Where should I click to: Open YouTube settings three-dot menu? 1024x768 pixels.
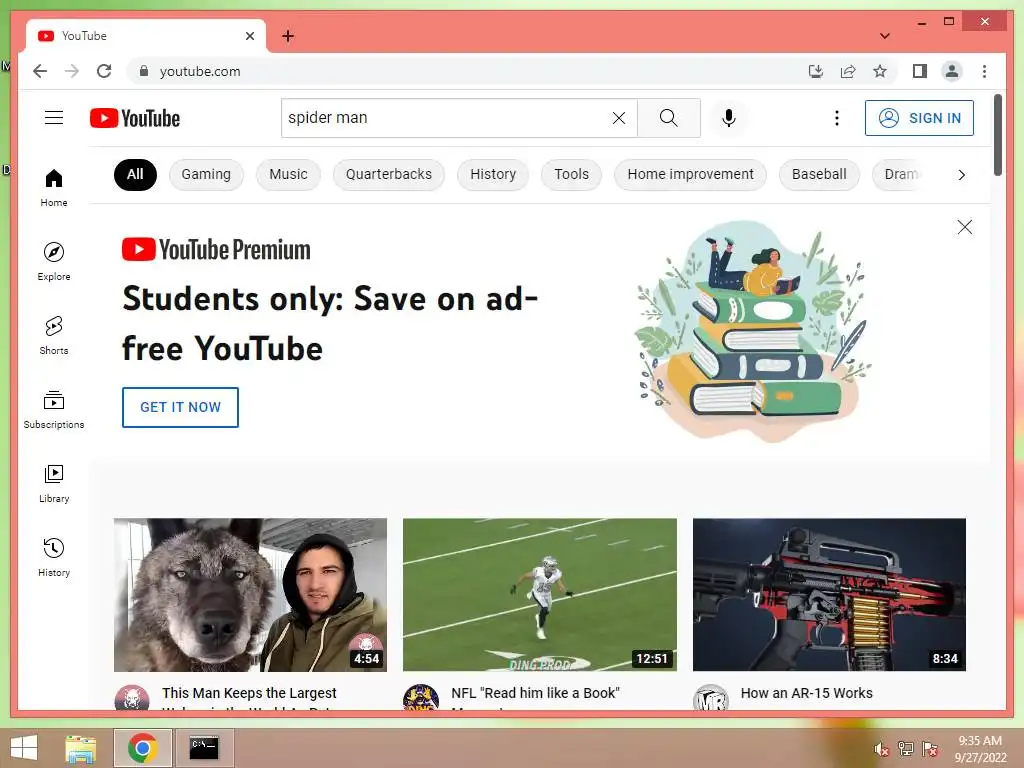tap(837, 118)
